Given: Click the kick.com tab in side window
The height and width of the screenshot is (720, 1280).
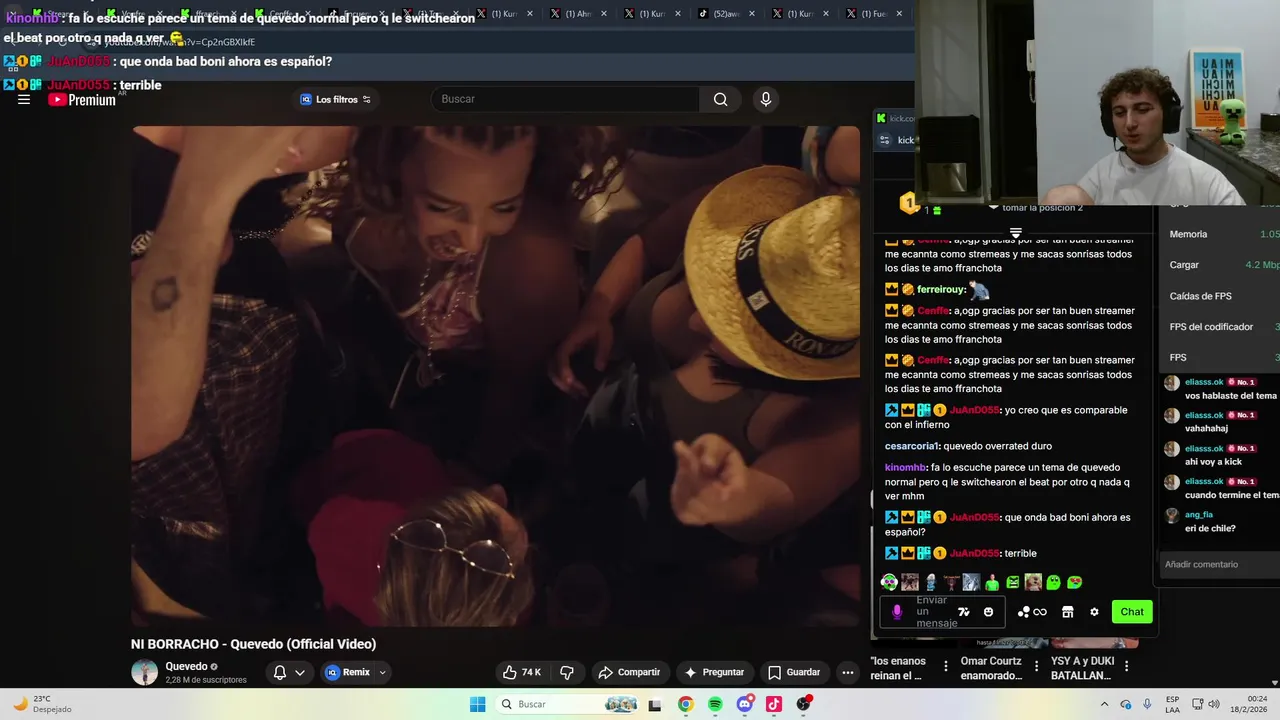Looking at the screenshot, I should pos(896,118).
